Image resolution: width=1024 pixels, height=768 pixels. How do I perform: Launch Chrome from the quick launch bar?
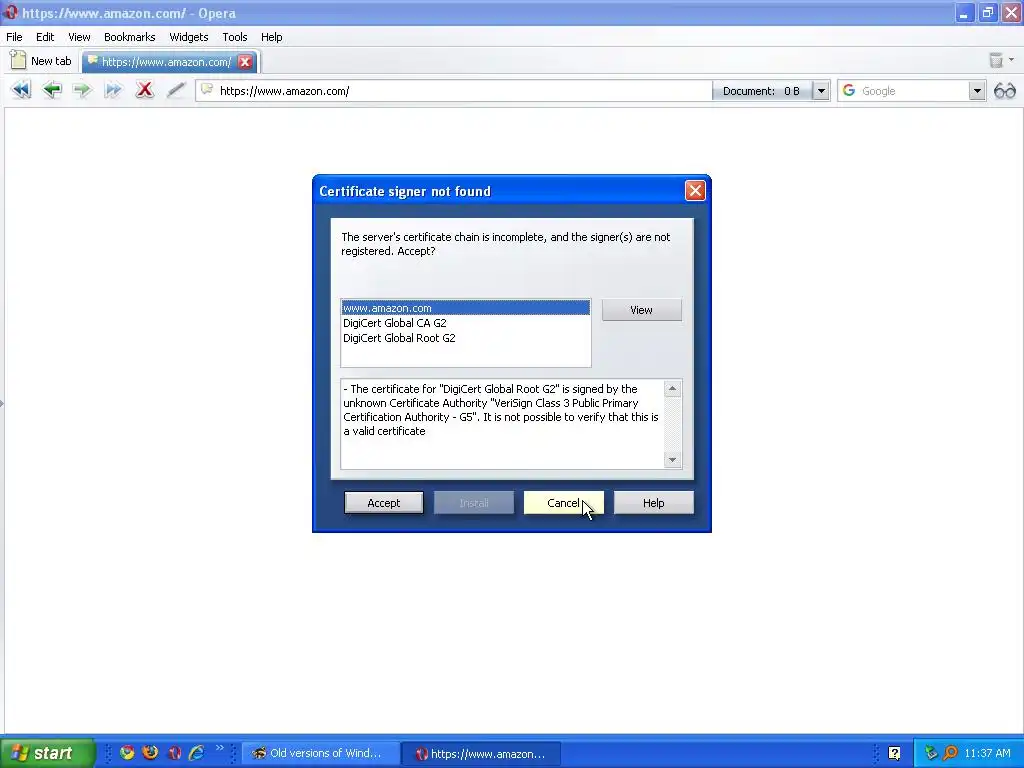tap(127, 752)
